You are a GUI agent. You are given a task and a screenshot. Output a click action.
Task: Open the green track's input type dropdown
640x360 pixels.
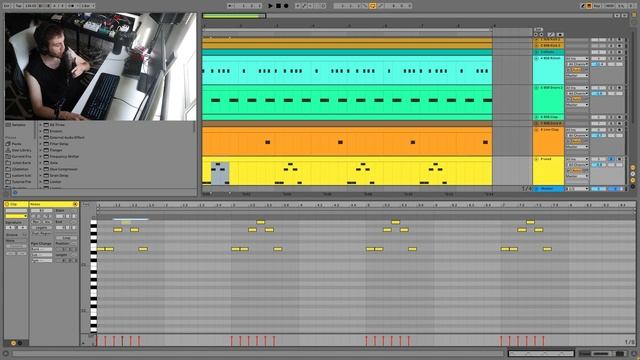tap(577, 88)
